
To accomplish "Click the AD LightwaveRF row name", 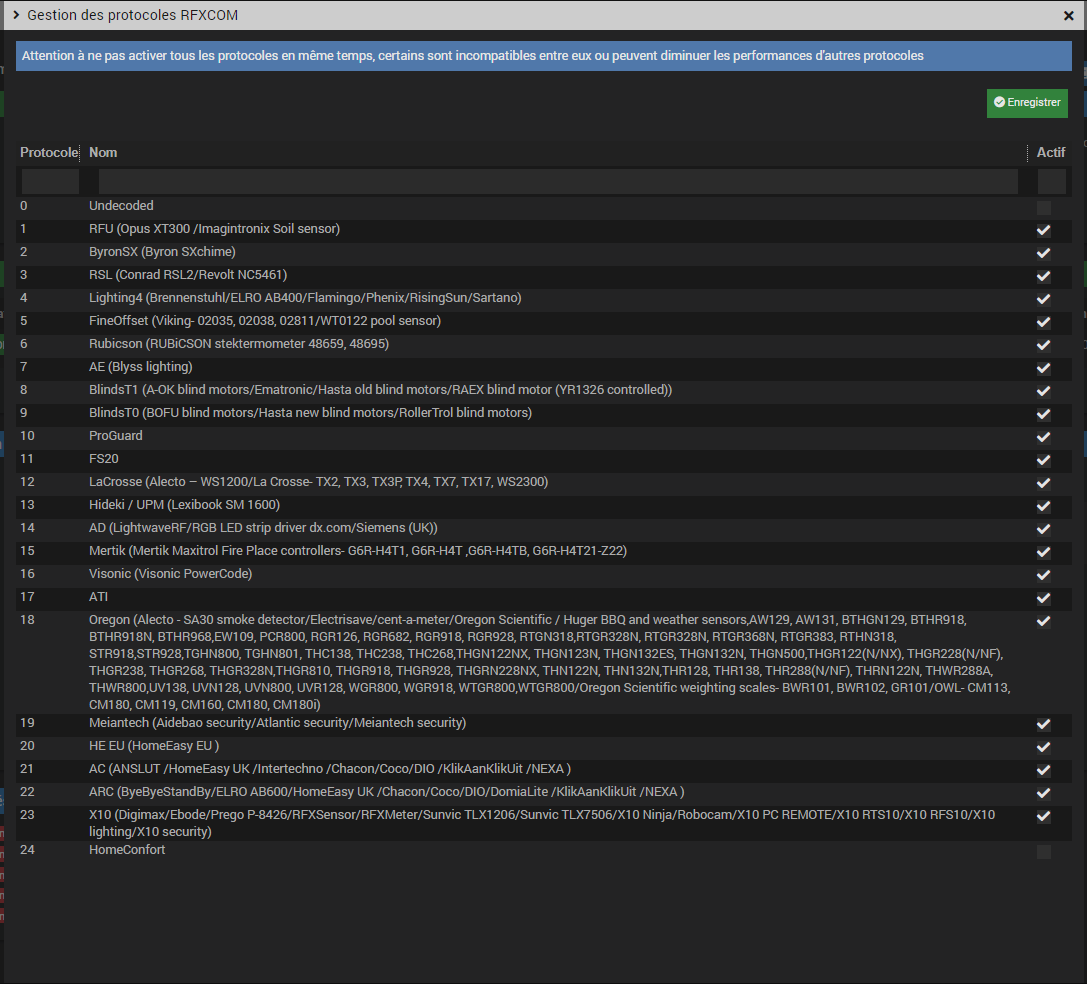I will click(263, 528).
